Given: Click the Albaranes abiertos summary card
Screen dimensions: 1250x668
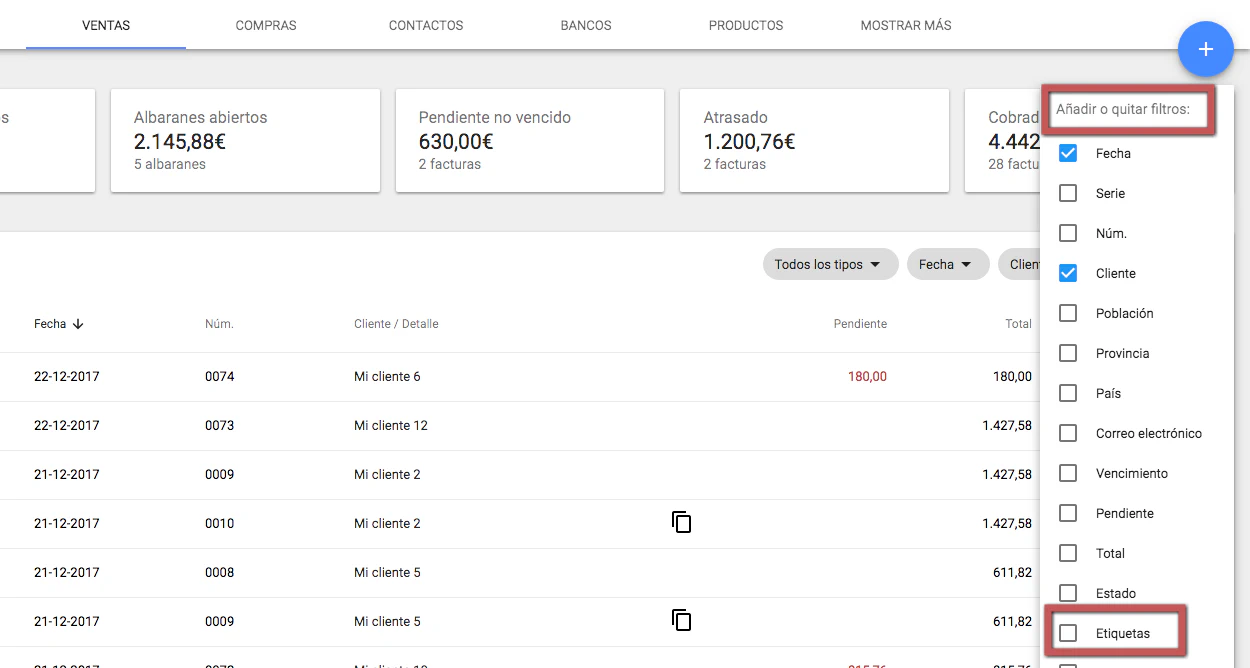Looking at the screenshot, I should tap(245, 140).
